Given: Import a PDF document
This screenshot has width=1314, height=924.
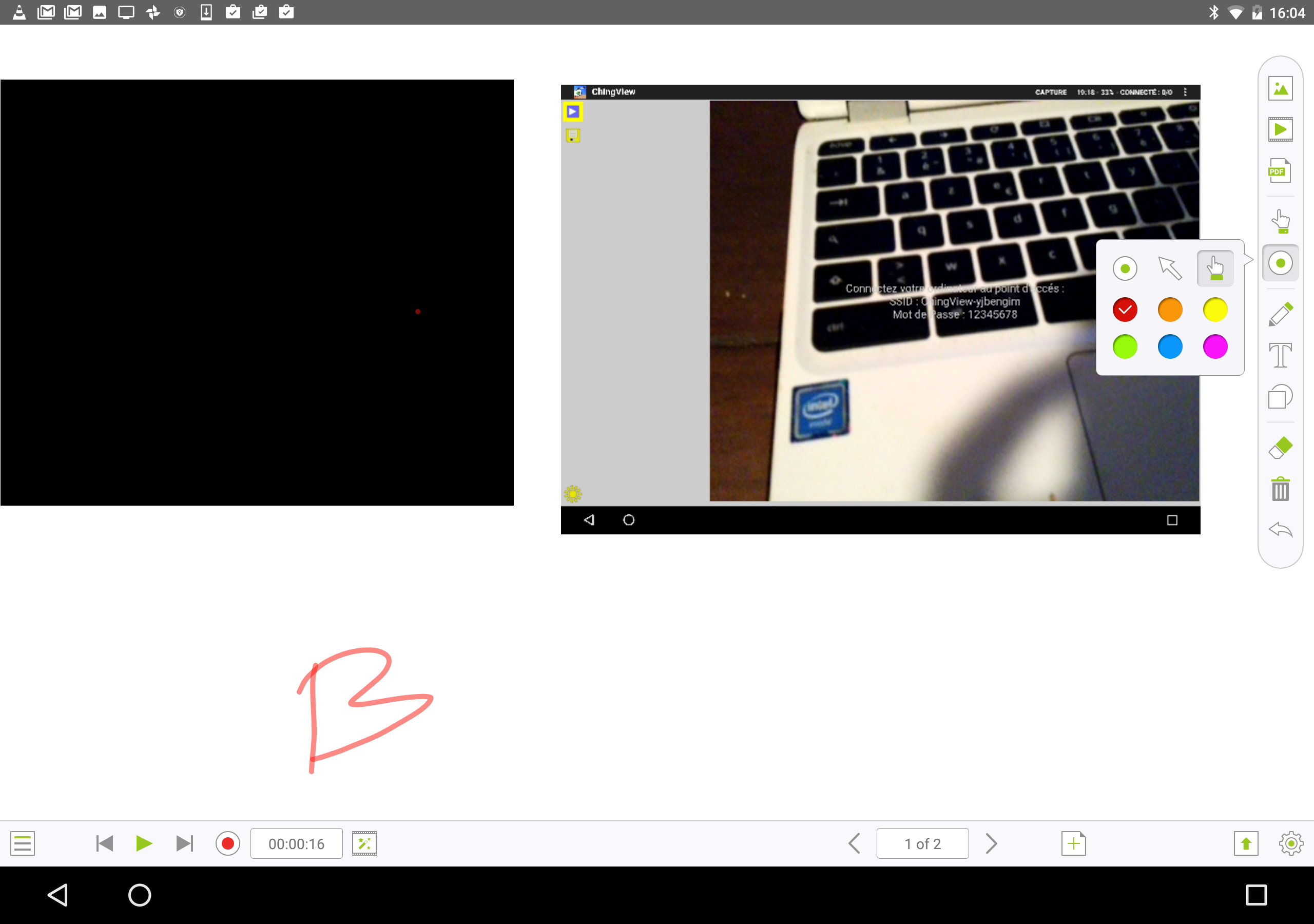Looking at the screenshot, I should (1280, 170).
